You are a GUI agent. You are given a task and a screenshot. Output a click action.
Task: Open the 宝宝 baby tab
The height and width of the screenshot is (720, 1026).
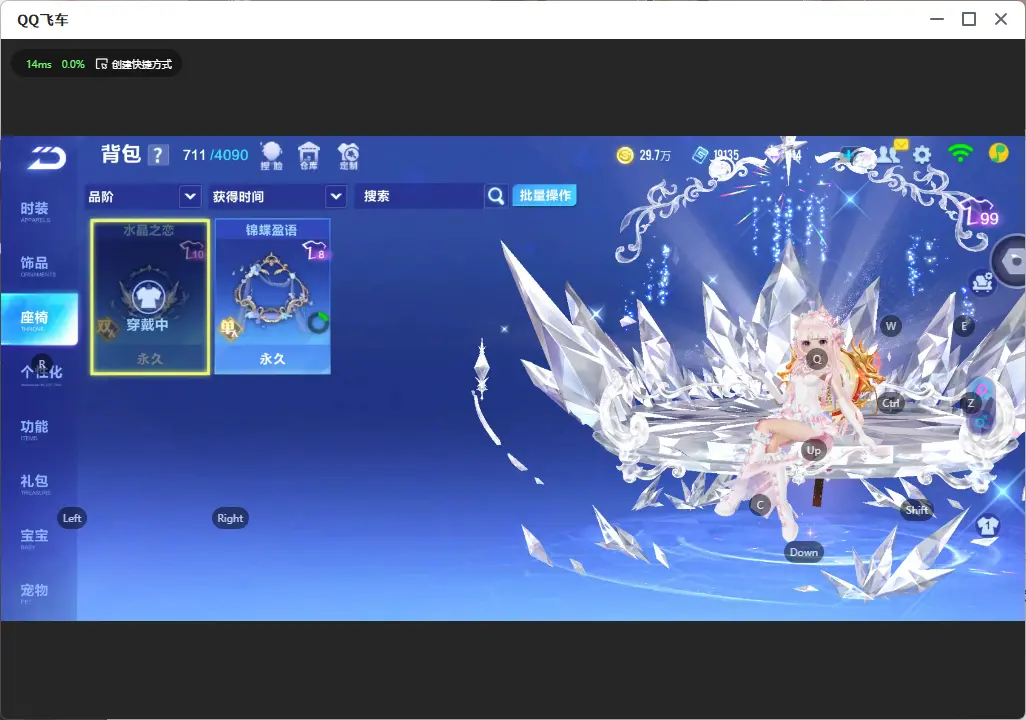click(x=35, y=537)
